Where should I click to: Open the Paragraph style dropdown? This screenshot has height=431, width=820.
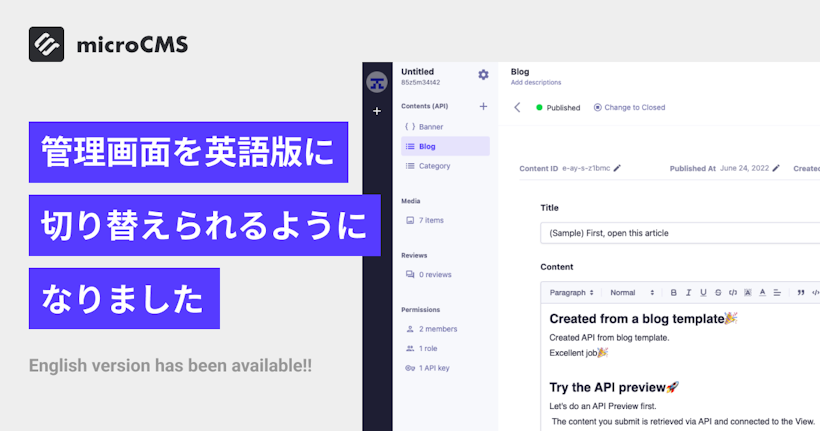(572, 293)
